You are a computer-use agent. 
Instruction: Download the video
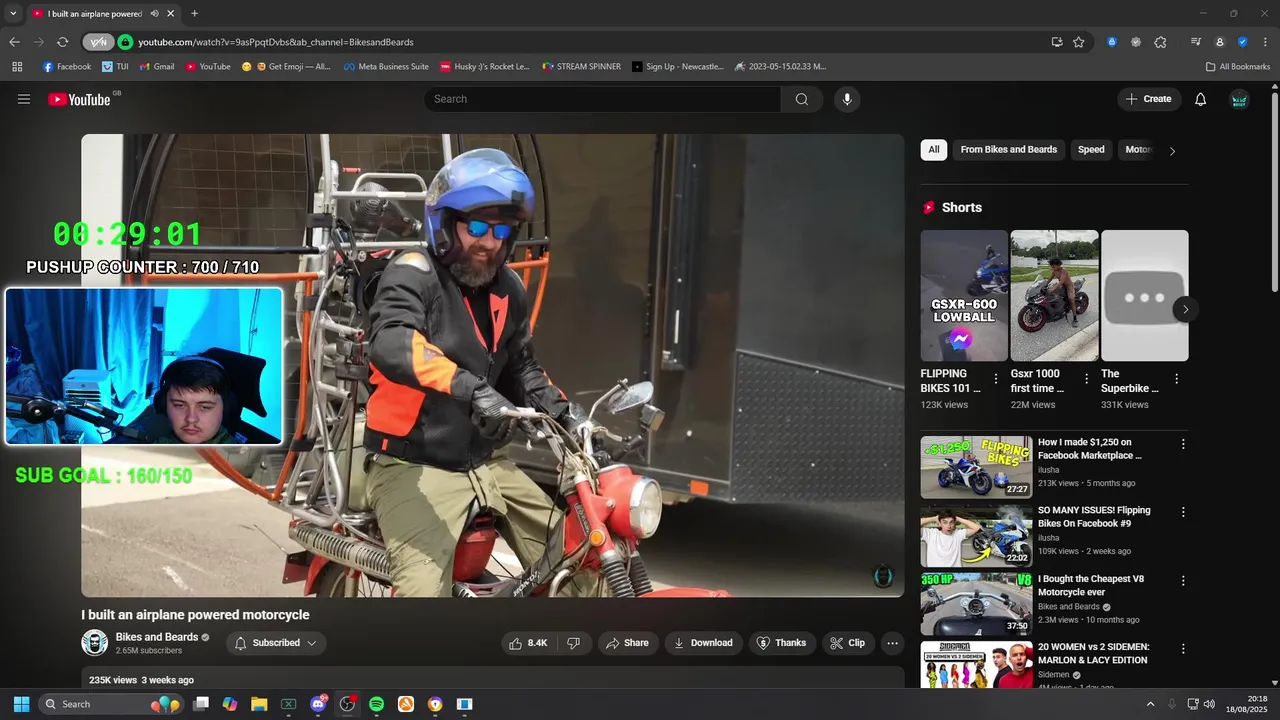(704, 643)
